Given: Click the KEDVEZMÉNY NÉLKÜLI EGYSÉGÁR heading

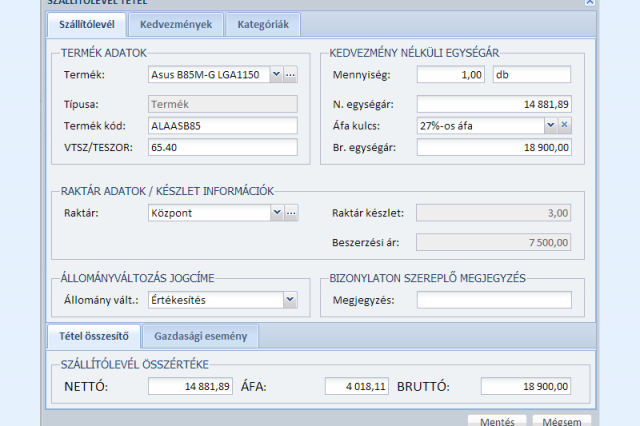Looking at the screenshot, I should [x=414, y=53].
